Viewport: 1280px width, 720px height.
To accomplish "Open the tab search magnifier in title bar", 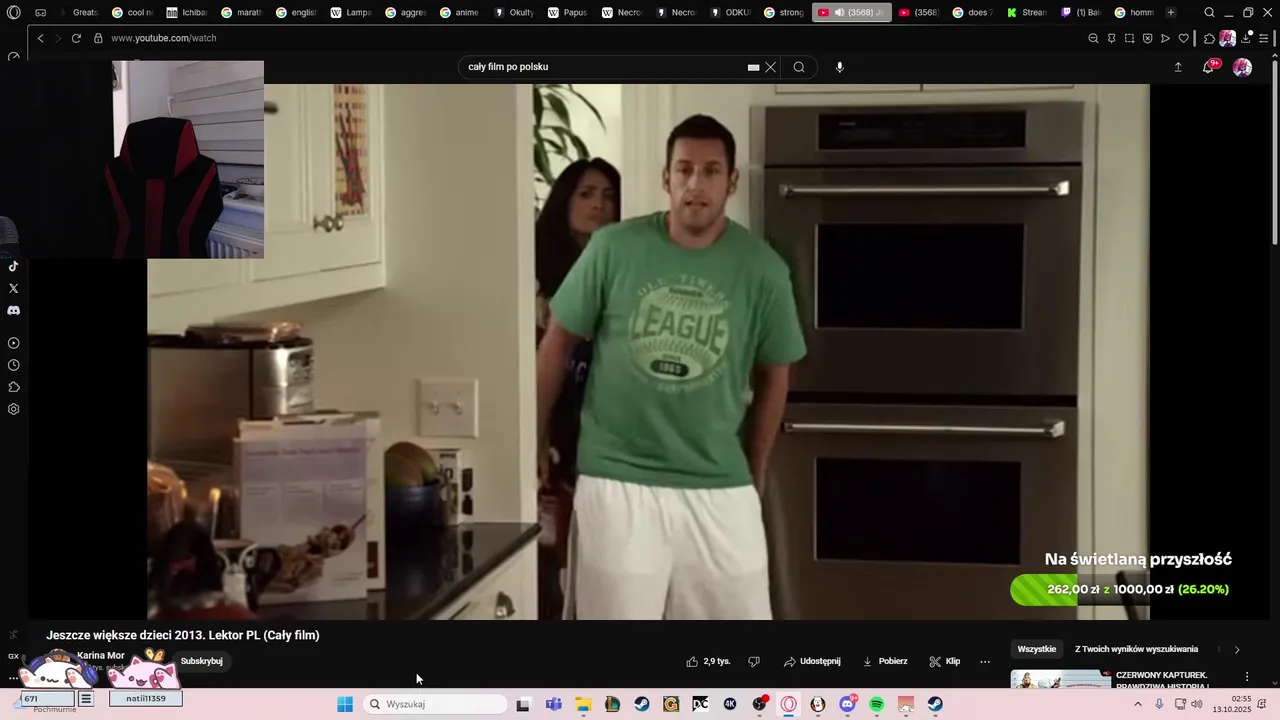I will [1210, 13].
